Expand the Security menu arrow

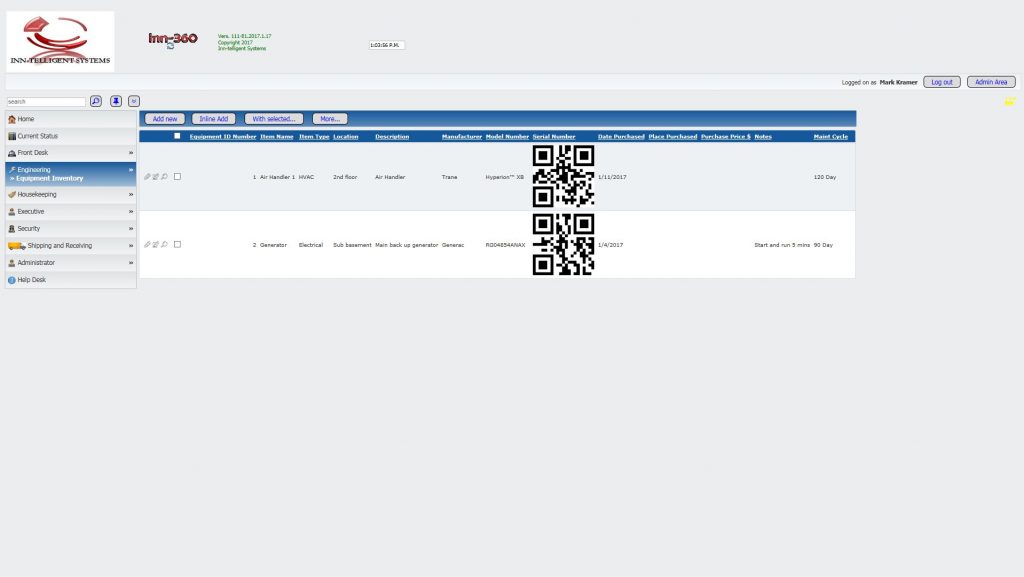pyautogui.click(x=131, y=228)
